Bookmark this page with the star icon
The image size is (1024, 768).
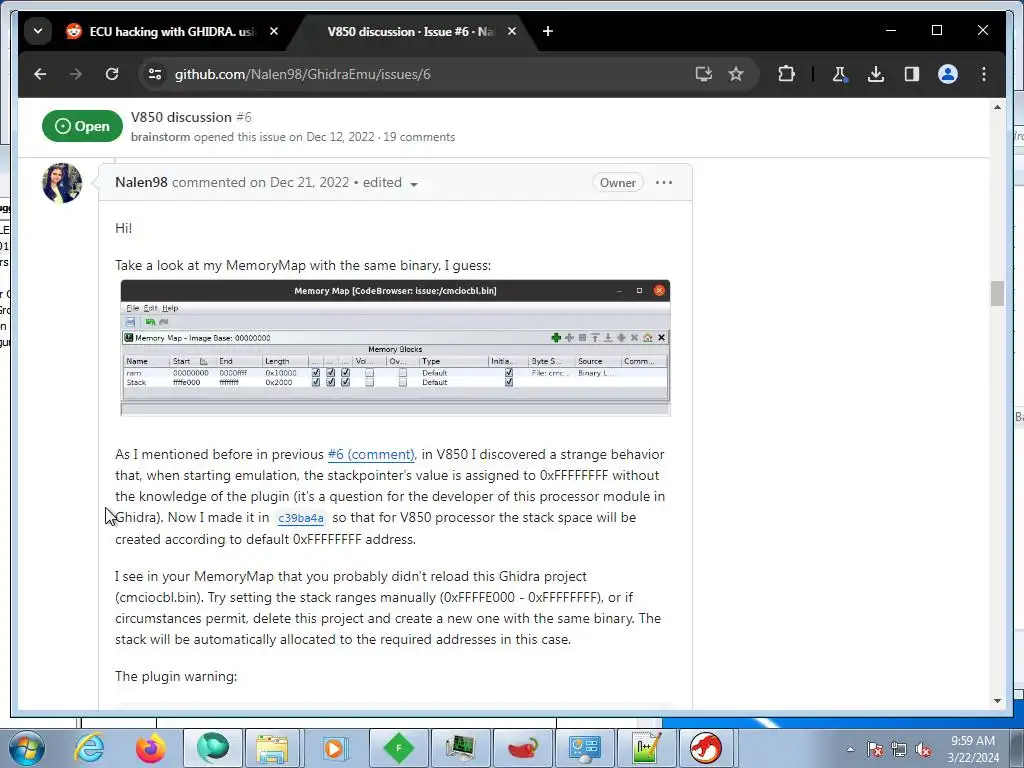click(x=736, y=74)
